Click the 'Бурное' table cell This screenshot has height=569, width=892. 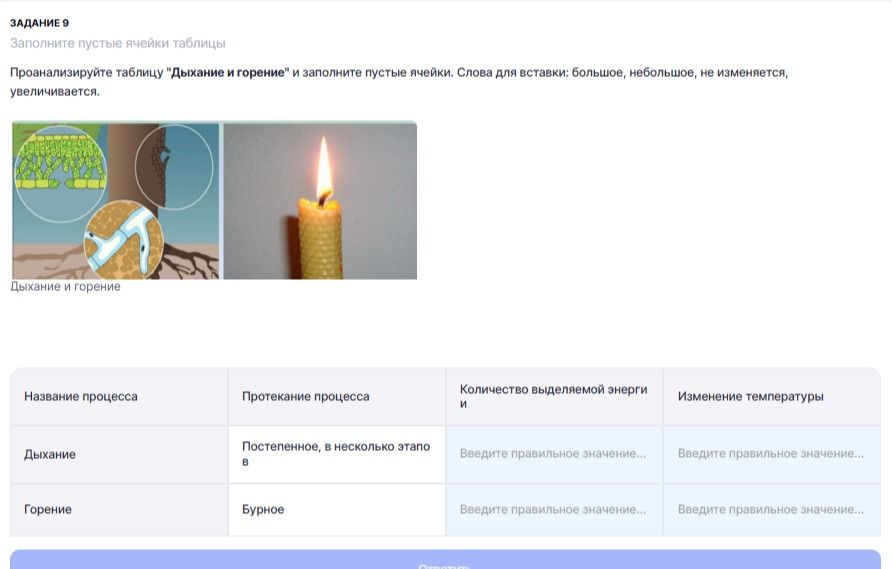[x=337, y=510]
